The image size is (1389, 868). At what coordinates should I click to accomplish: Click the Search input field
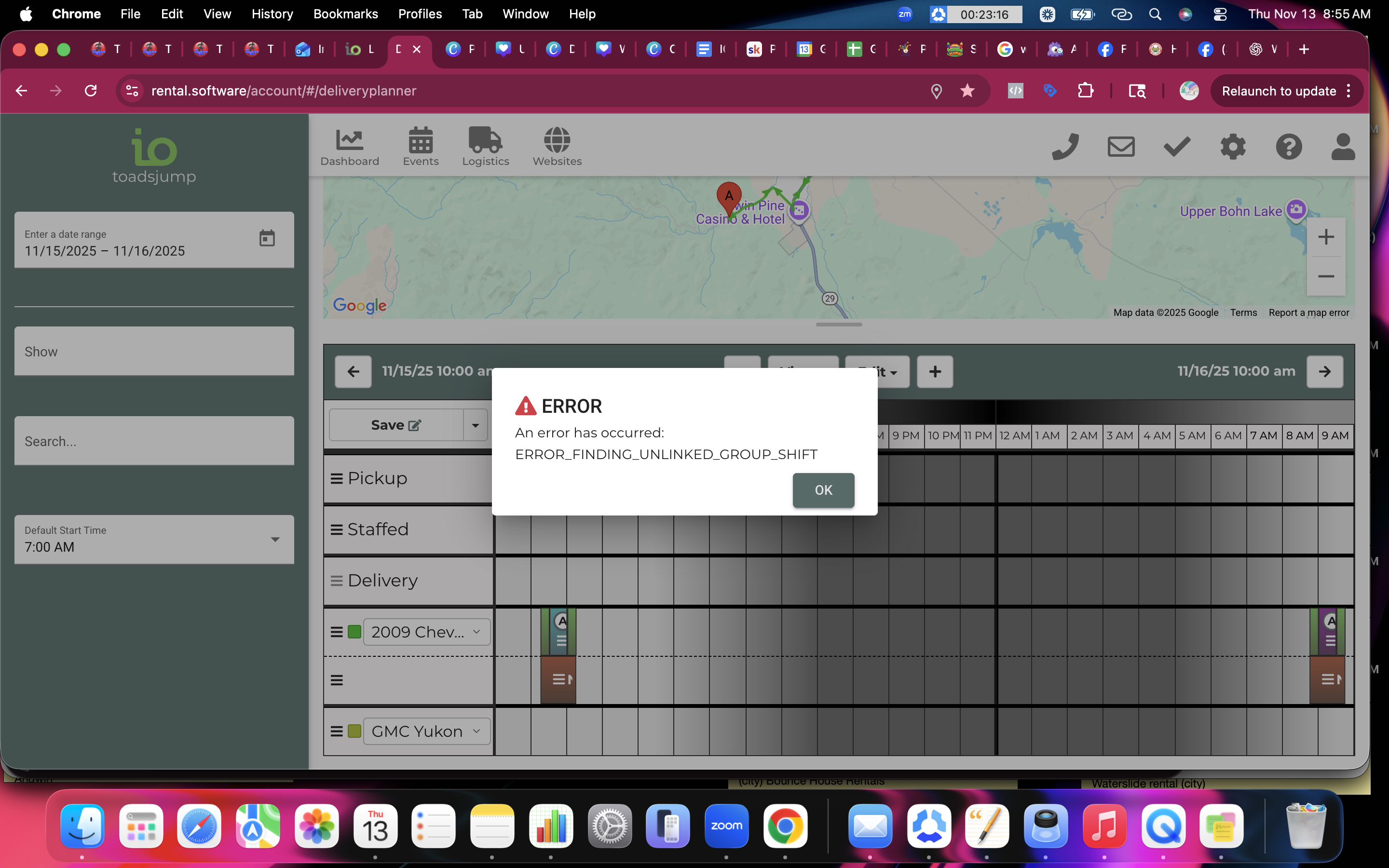[x=154, y=441]
